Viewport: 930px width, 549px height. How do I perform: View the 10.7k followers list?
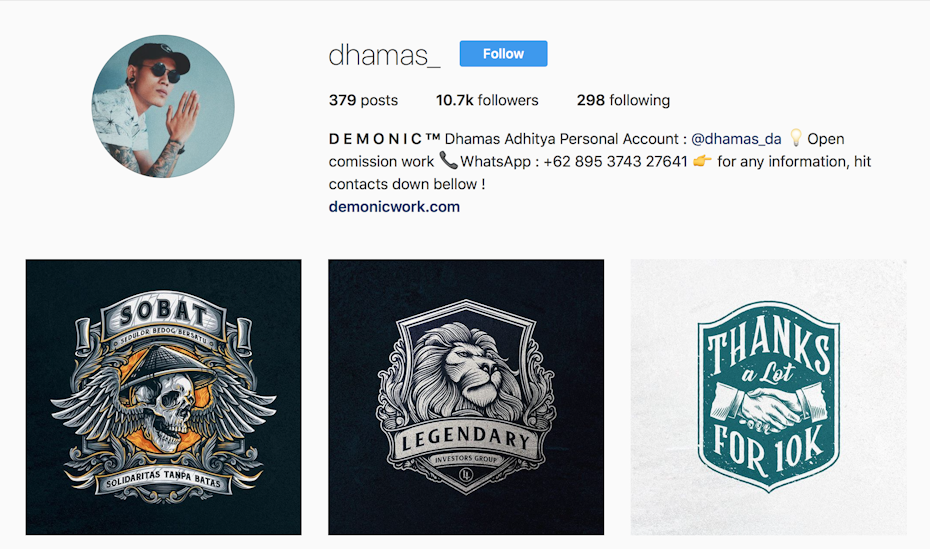(487, 100)
